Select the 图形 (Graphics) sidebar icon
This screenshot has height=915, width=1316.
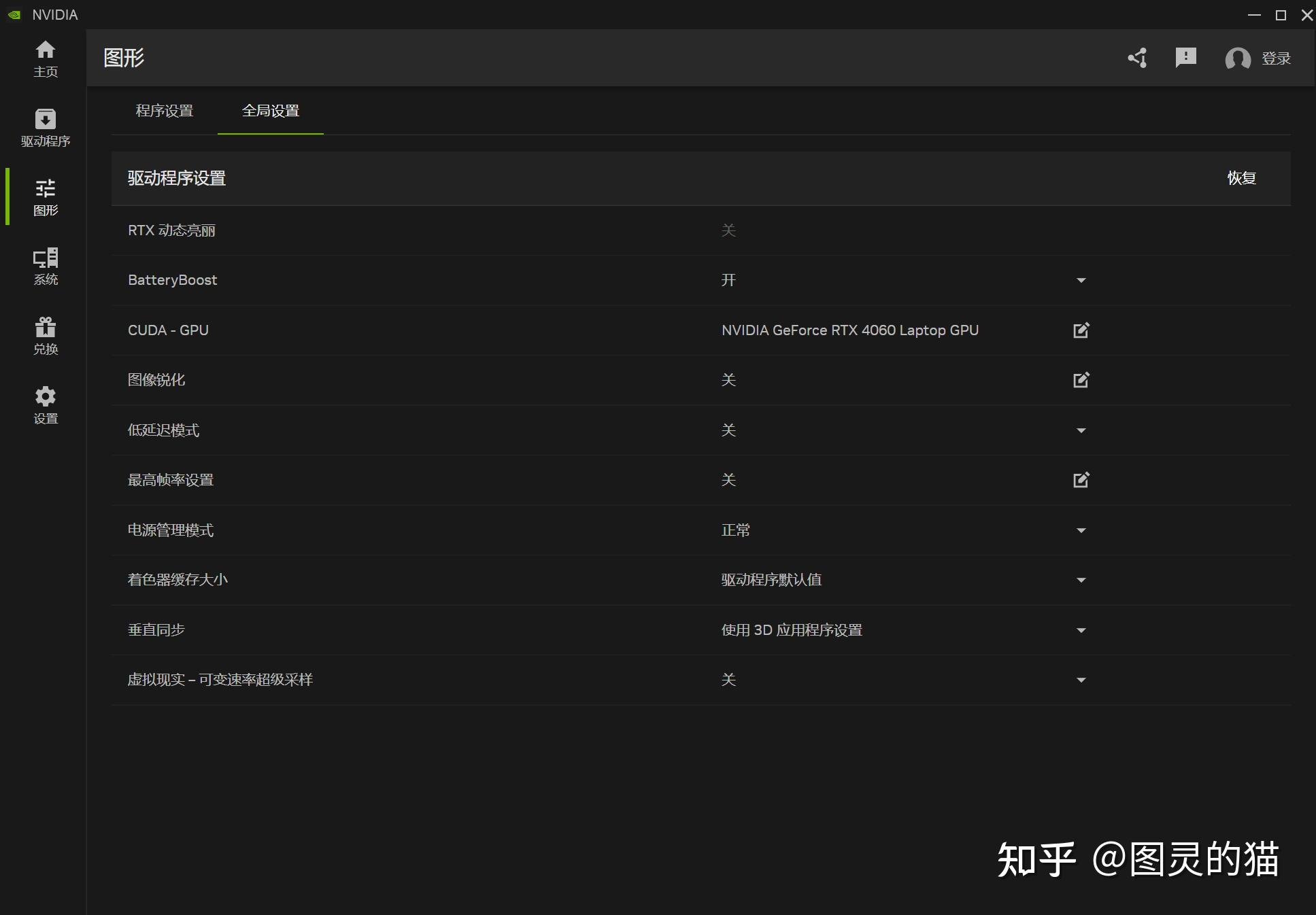[x=45, y=197]
